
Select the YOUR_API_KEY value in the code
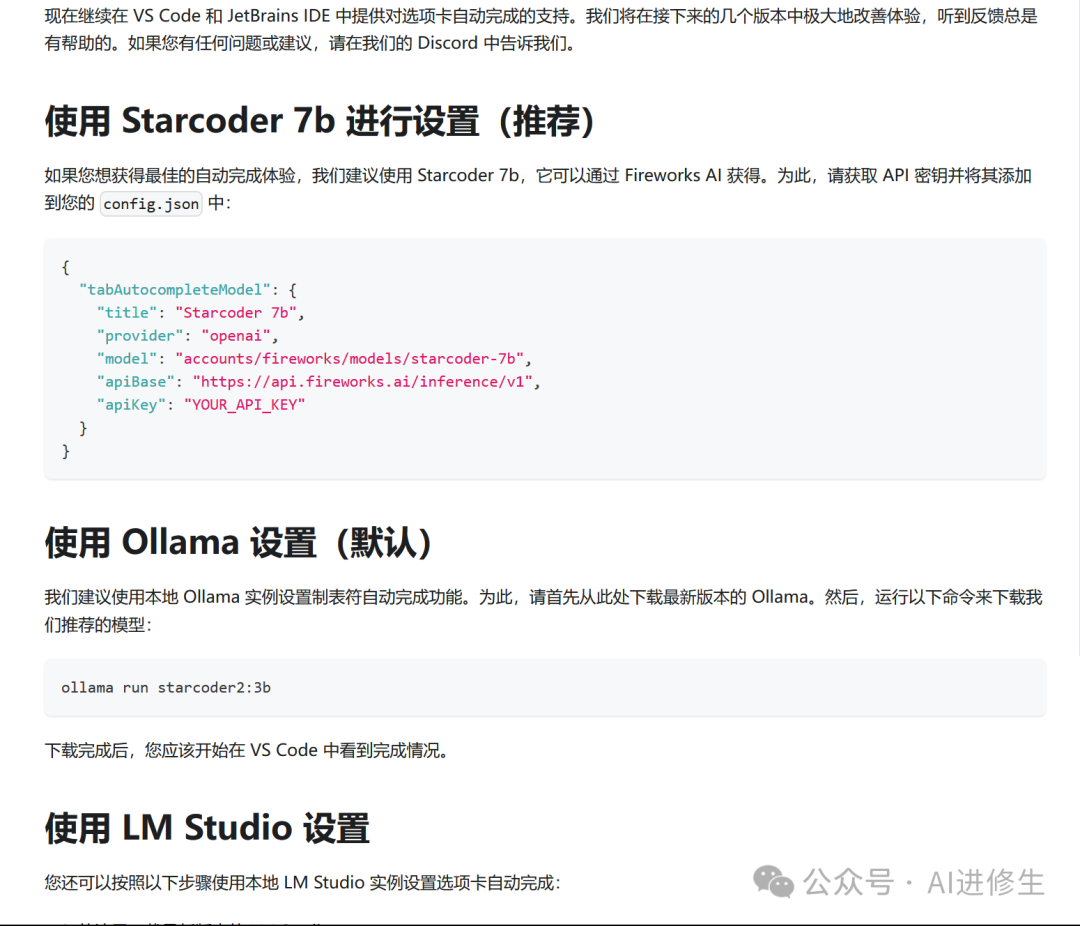click(246, 404)
